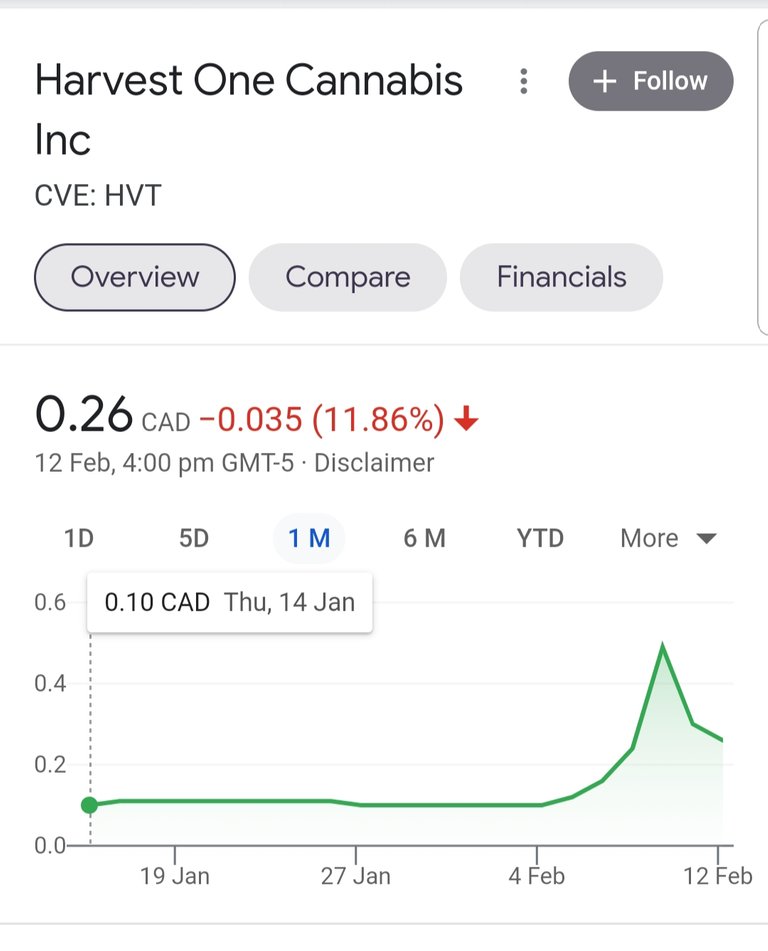Click the dropdown arrow beside More
Screen dimensions: 768x951
[x=707, y=539]
